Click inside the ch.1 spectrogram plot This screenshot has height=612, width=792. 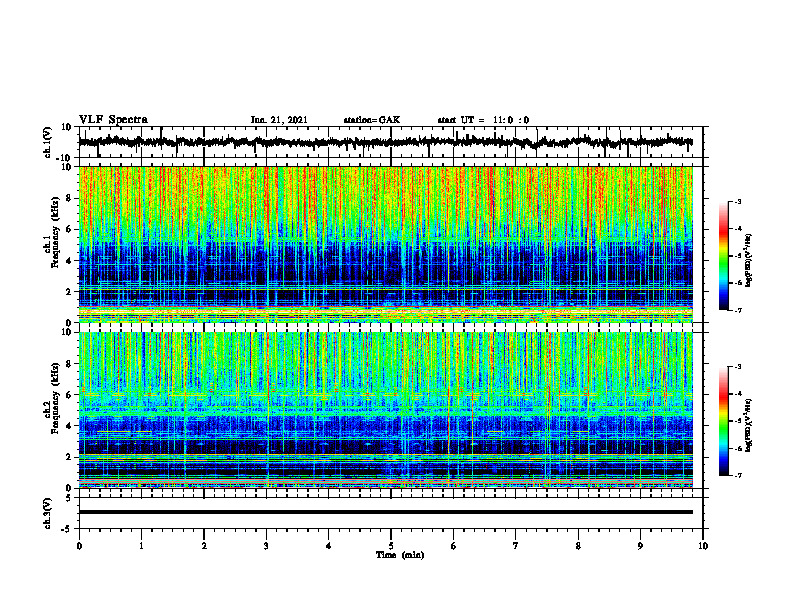385,244
